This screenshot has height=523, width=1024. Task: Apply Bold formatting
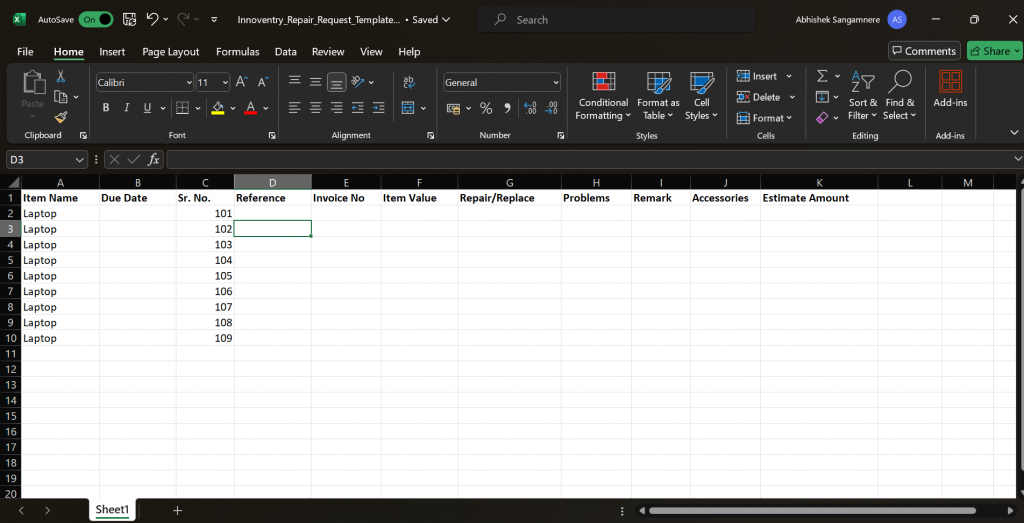click(x=106, y=108)
